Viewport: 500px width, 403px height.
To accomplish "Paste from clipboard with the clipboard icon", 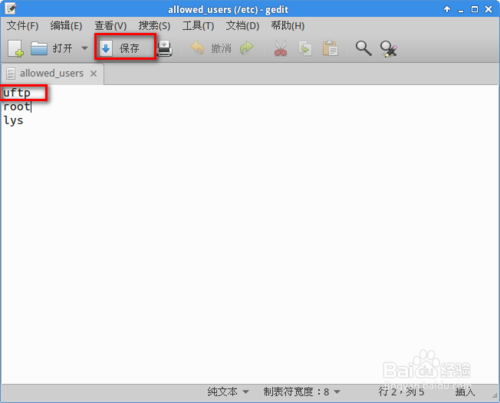I will pyautogui.click(x=330, y=49).
